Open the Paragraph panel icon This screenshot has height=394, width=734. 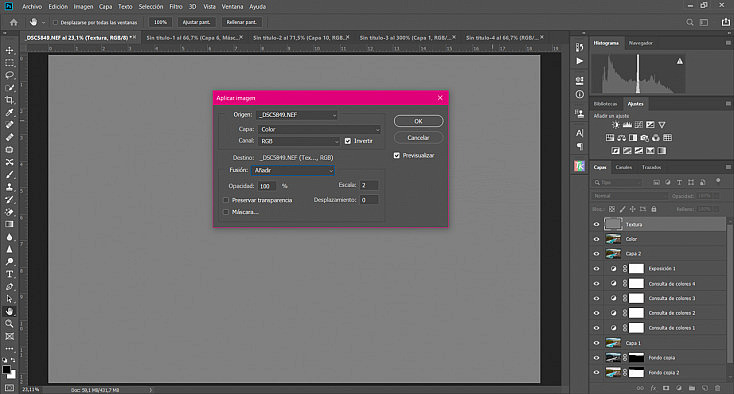[x=580, y=146]
